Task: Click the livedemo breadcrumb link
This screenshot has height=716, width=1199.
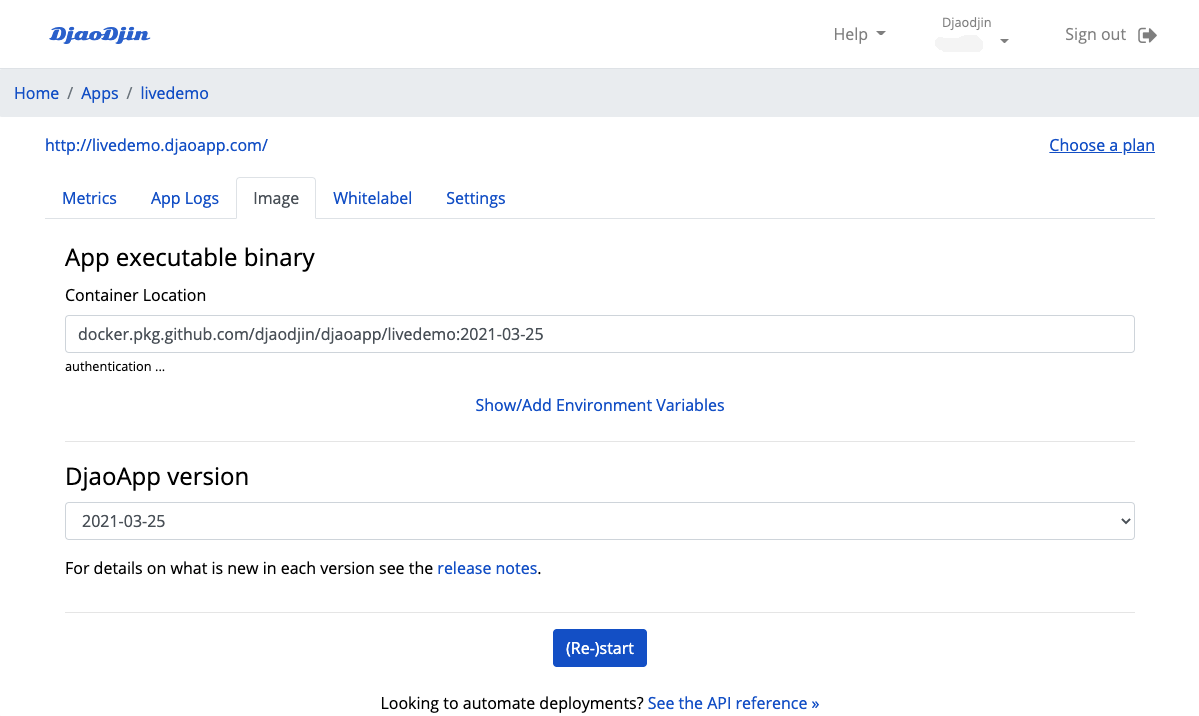Action: (x=174, y=93)
